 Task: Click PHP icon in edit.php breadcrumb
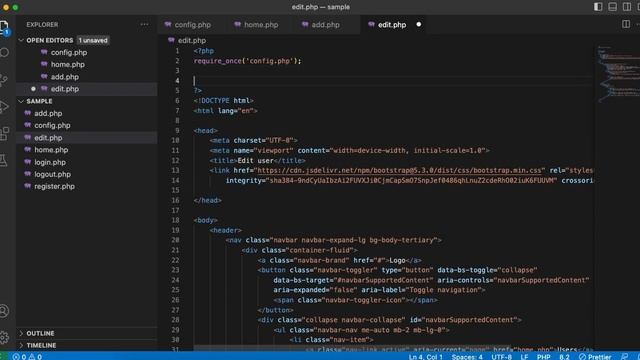(171, 40)
